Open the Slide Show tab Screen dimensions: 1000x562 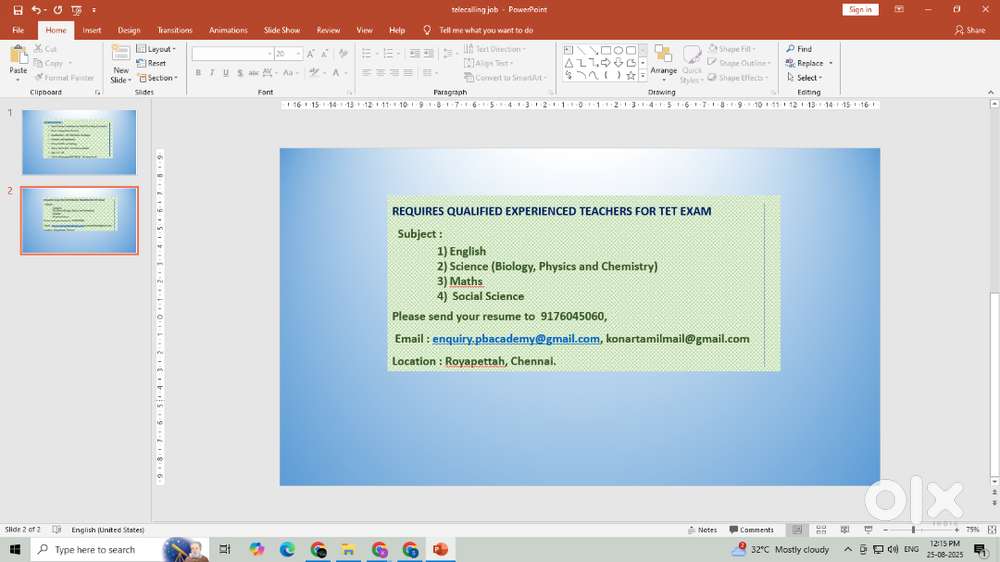[x=281, y=30]
